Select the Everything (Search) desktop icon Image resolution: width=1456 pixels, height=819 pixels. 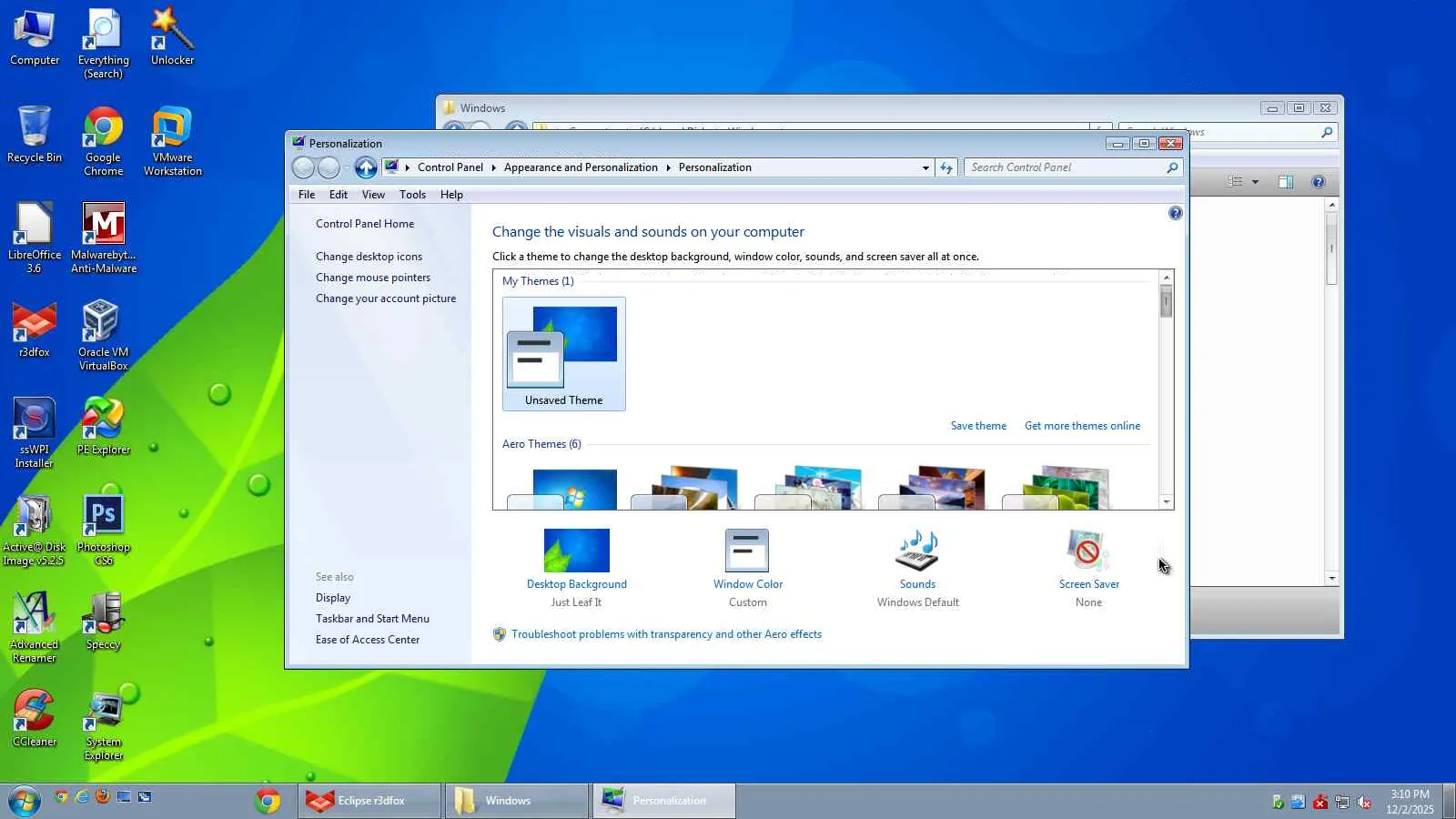(x=104, y=44)
